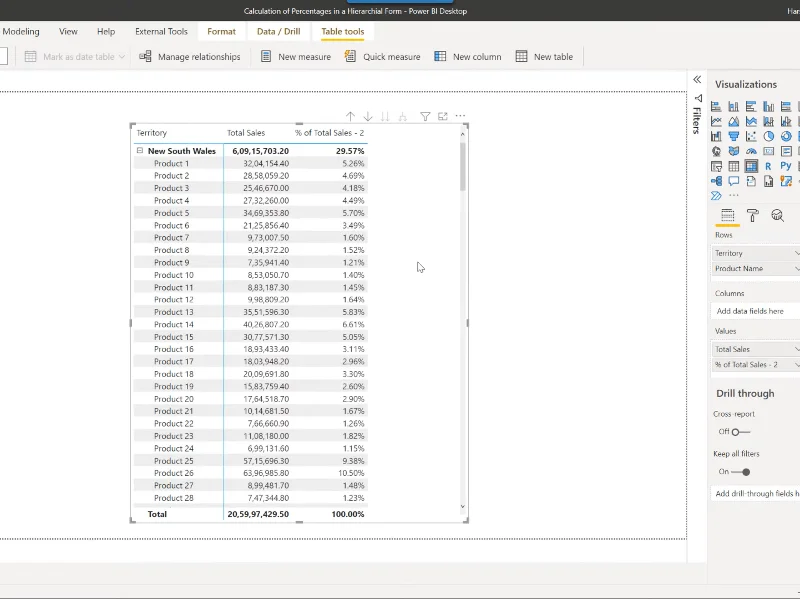Select the Gauge visual
The width and height of the screenshot is (800, 599).
coord(751,151)
